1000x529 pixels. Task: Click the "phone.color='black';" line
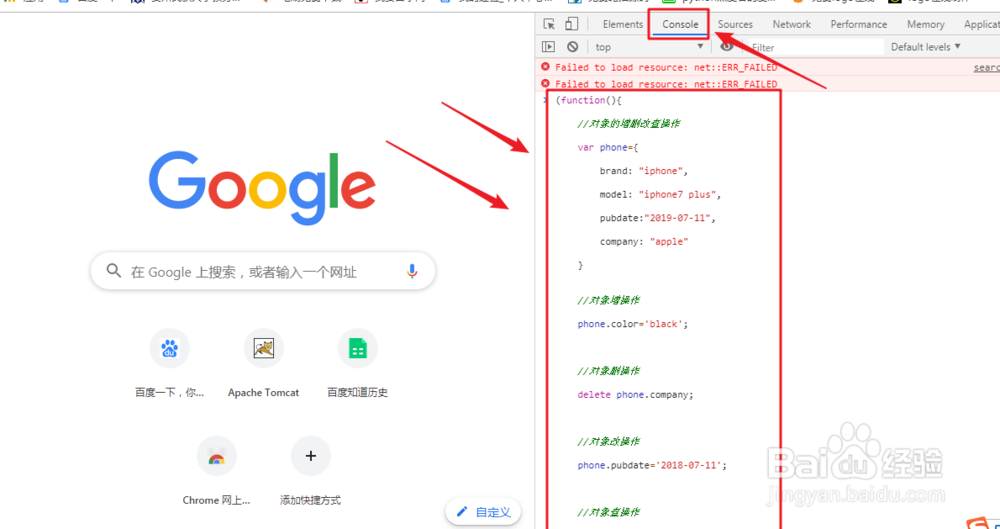[633, 324]
